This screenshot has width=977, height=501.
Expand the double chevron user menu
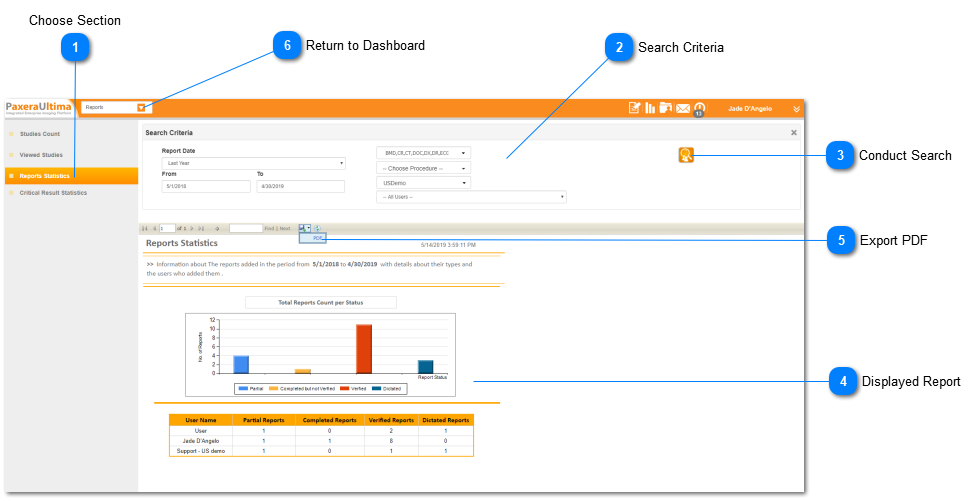click(x=796, y=108)
